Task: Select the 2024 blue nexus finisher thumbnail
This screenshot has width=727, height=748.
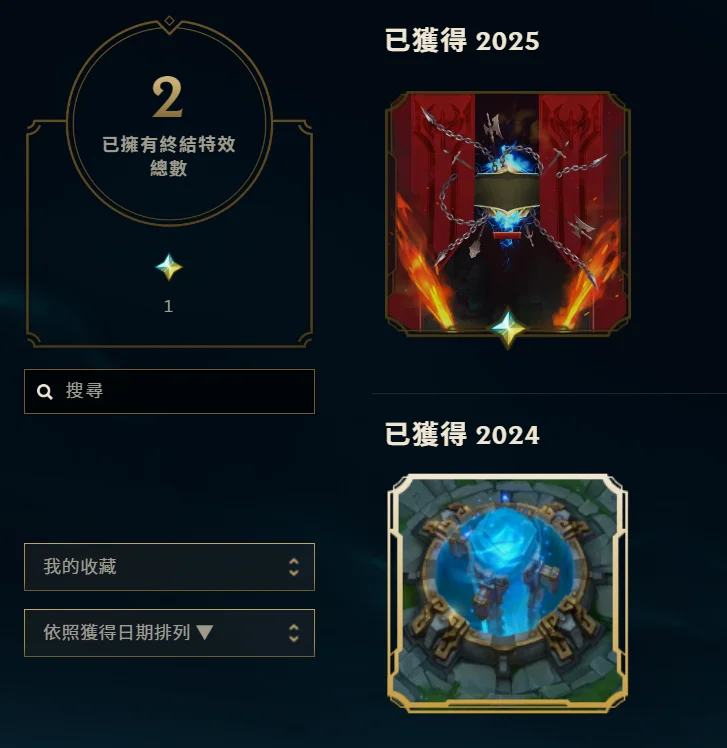Action: (x=508, y=593)
